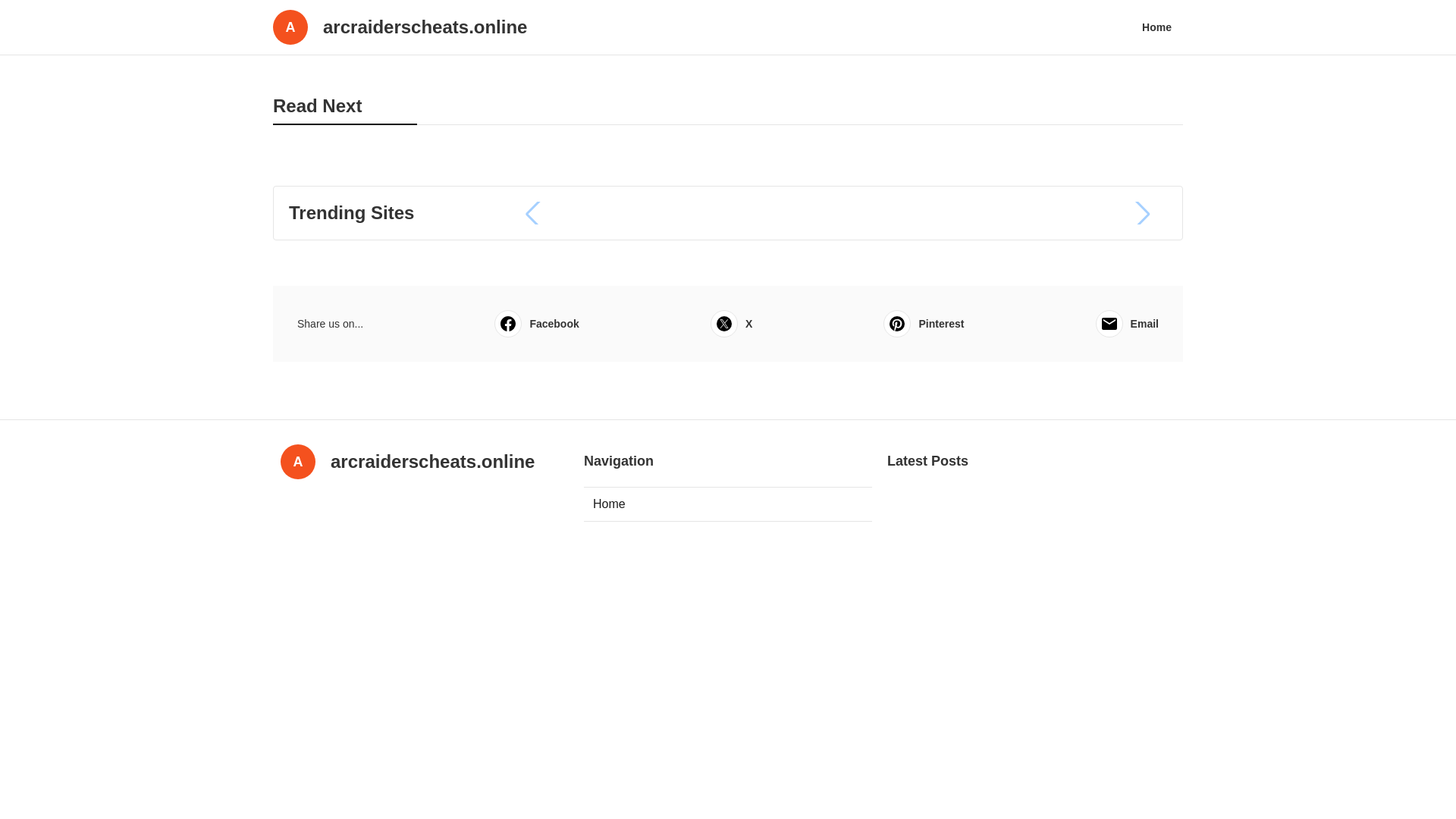Click the X share icon
Viewport: 1456px width, 819px height.
click(724, 324)
